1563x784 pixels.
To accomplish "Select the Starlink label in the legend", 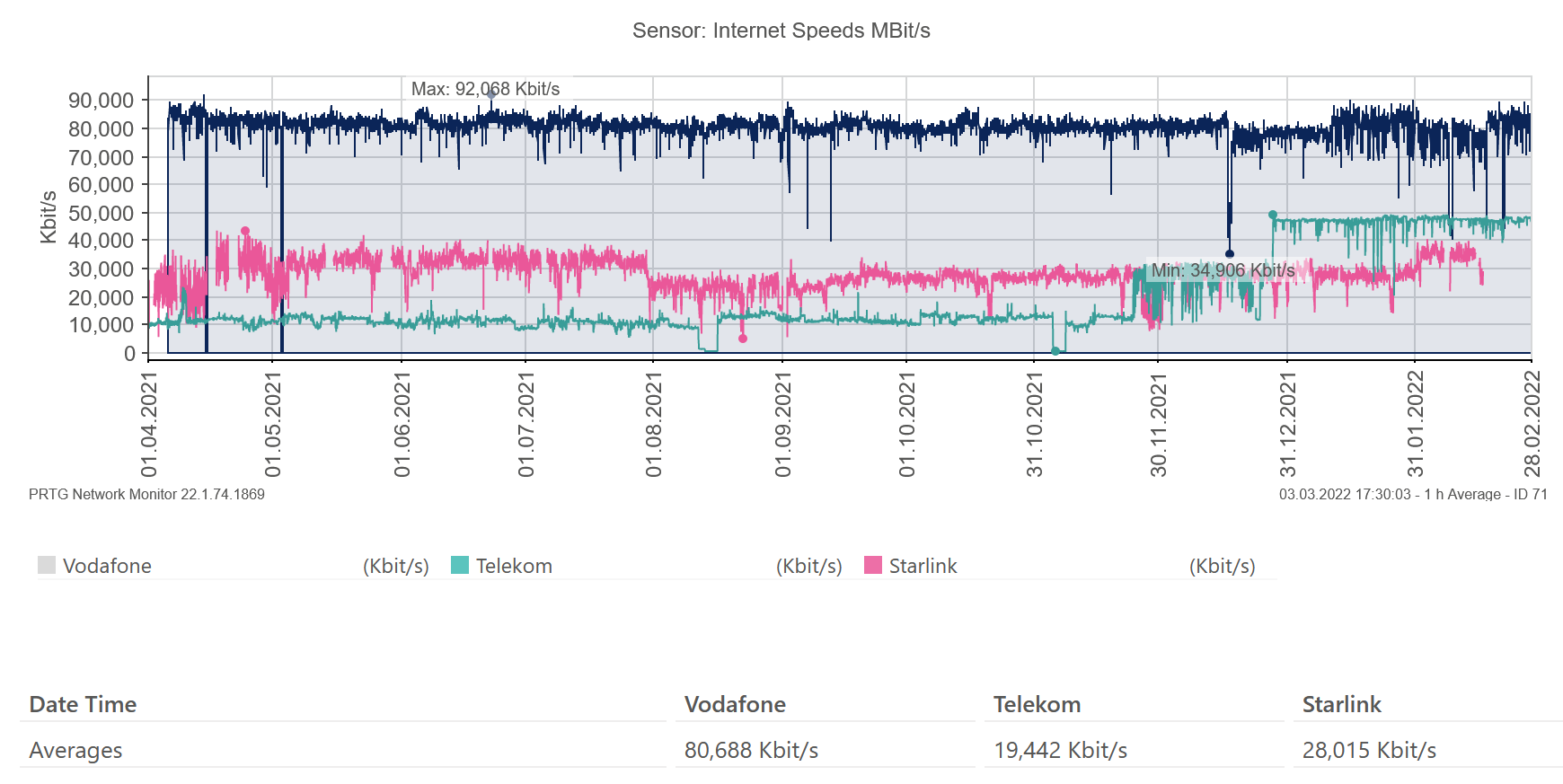I will pos(923,566).
